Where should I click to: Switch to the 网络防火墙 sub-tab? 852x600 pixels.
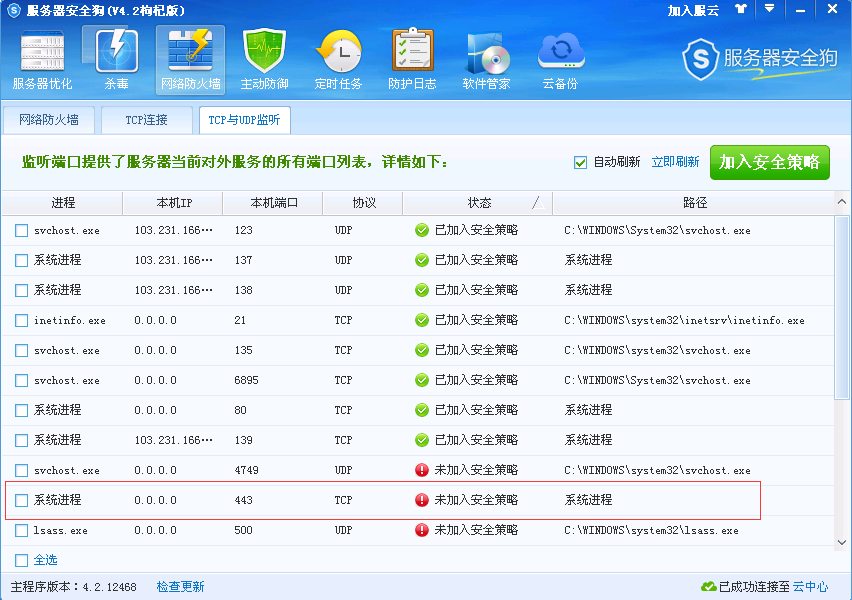49,120
